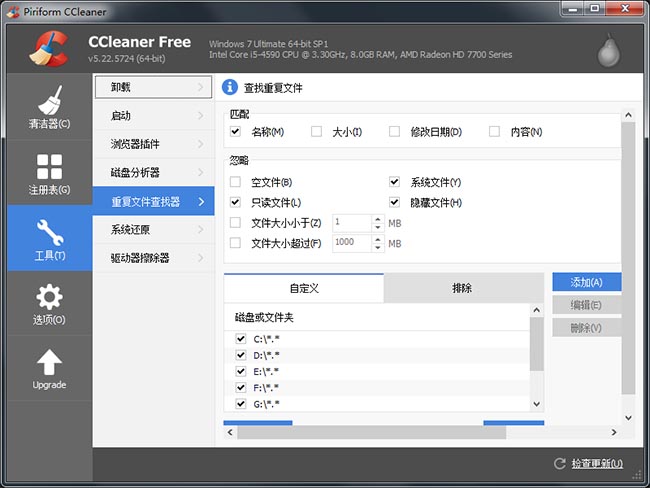Screen dimensions: 650x488
Task: Uncheck the G:\*.* drive checkbox
Action: click(x=240, y=403)
